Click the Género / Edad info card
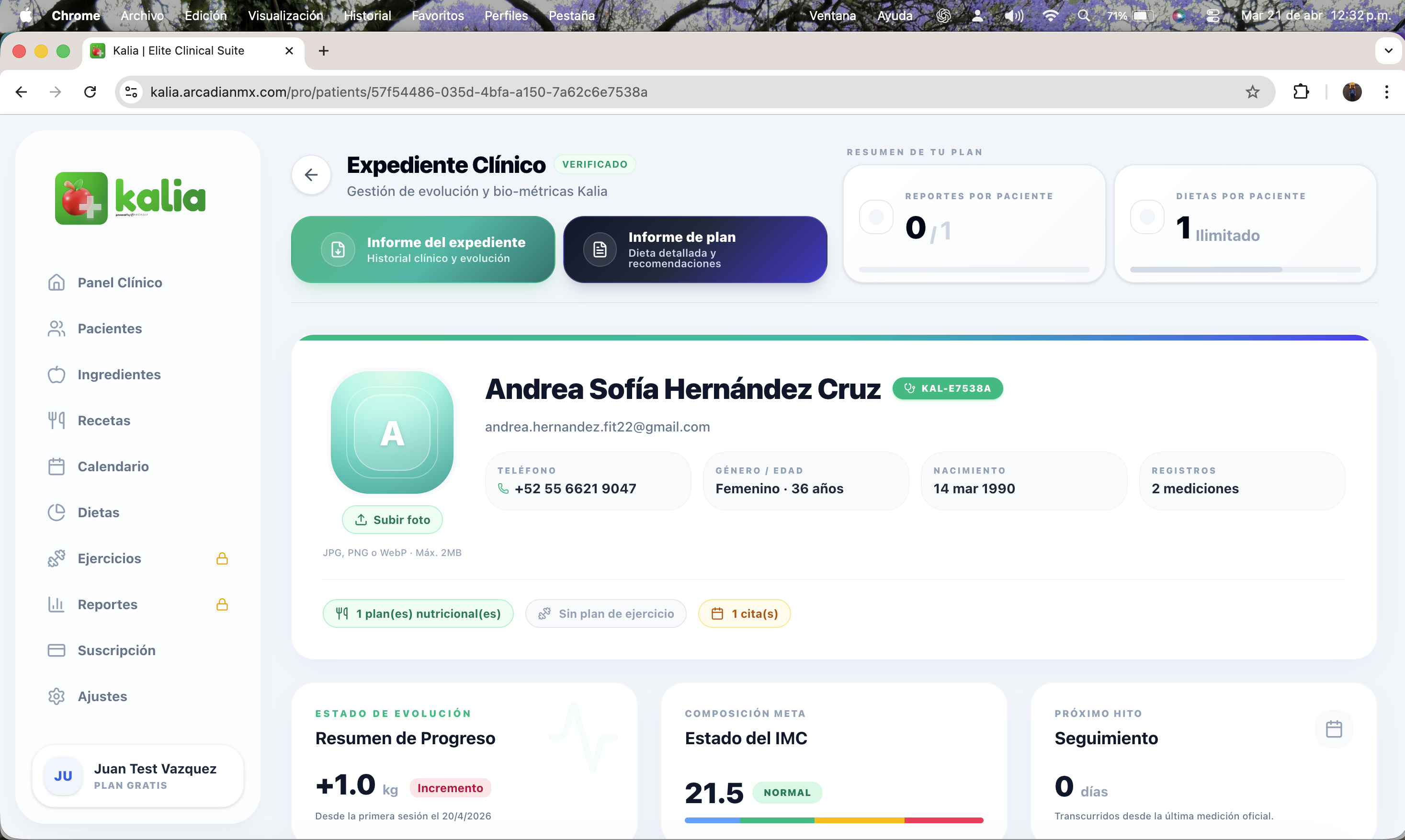Screen dimensions: 1405x840 coord(806,480)
